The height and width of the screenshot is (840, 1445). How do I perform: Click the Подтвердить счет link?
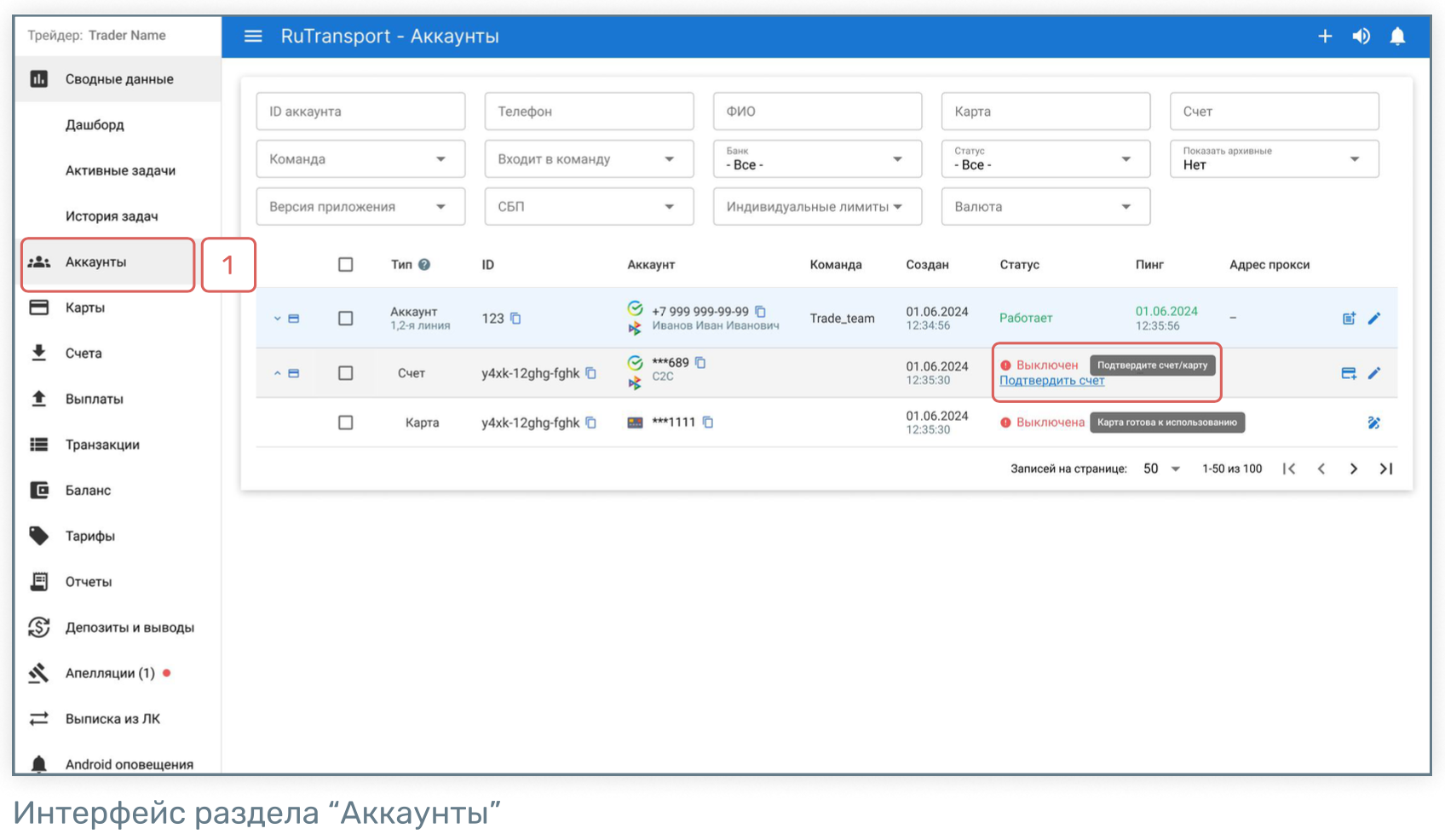[1051, 381]
